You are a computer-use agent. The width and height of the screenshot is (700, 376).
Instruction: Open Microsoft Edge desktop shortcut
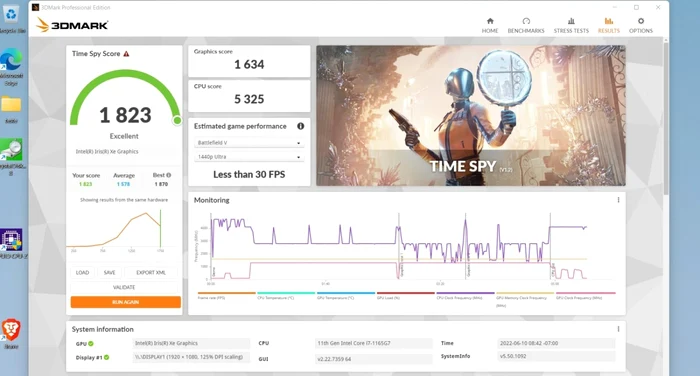click(x=12, y=60)
